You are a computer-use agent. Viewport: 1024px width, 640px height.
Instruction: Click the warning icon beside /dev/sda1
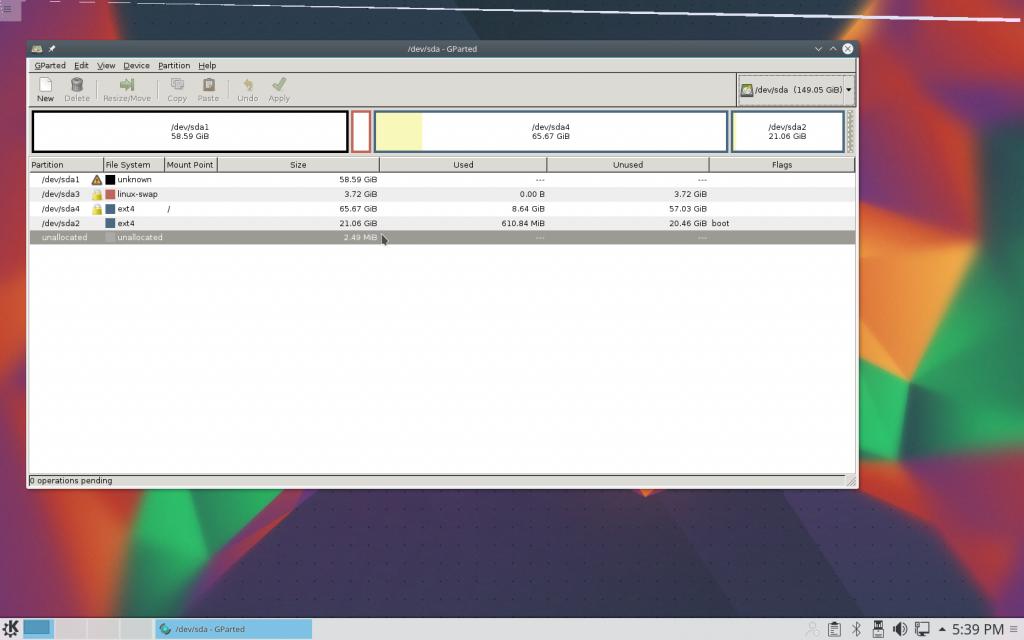97,180
